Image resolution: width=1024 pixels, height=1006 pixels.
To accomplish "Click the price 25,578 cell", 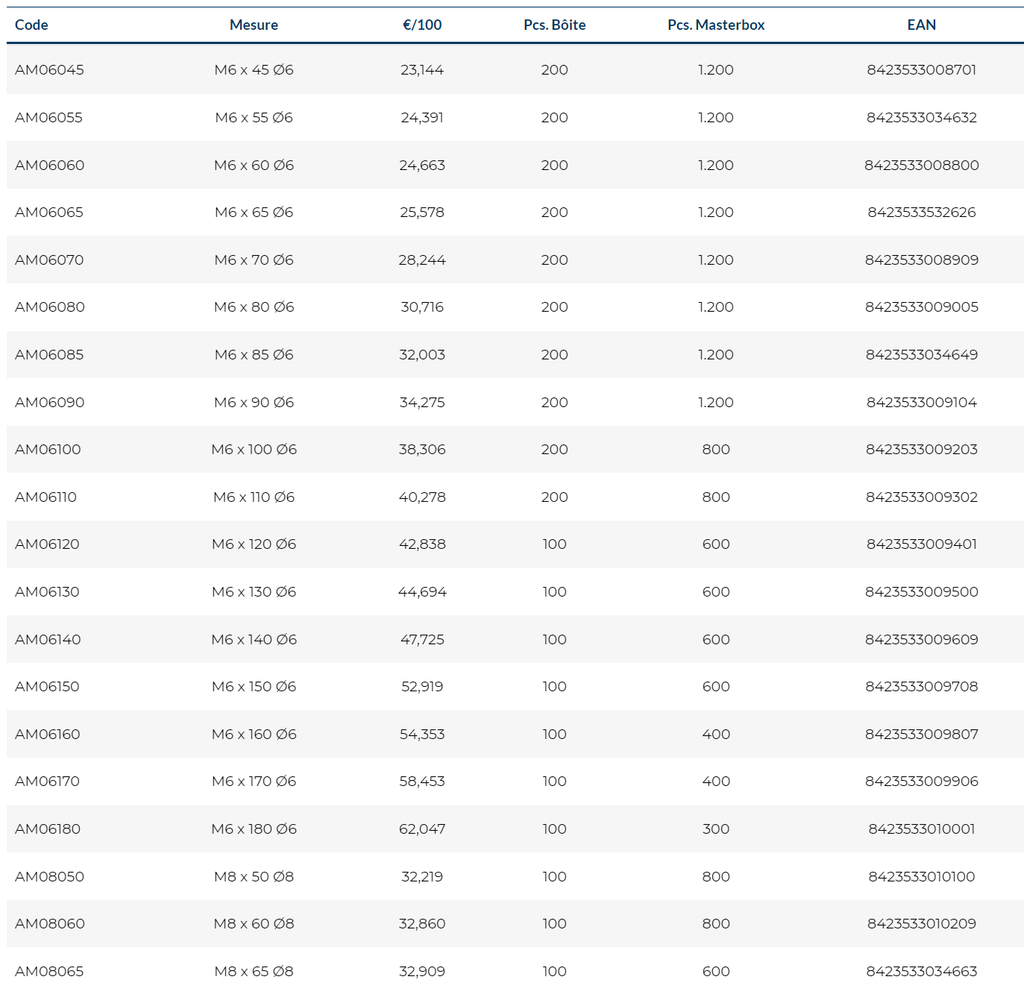I will (422, 213).
